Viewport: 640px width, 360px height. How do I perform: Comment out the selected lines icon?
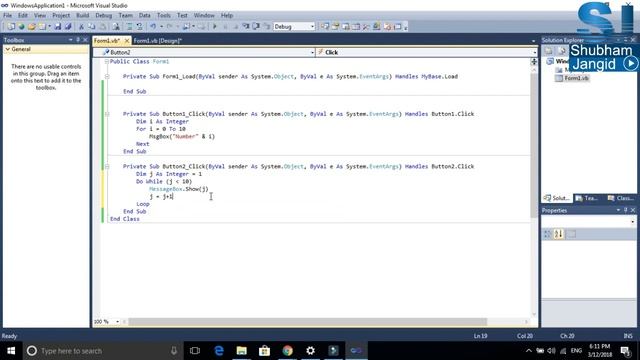(129, 27)
